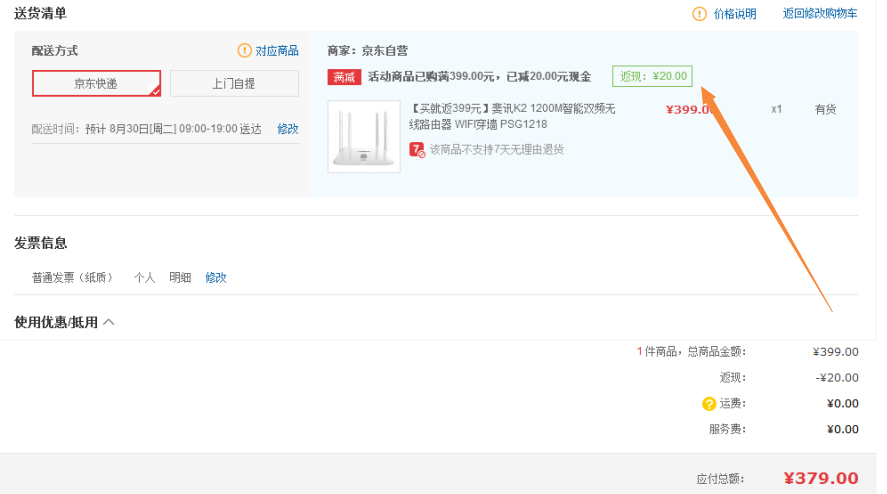This screenshot has width=887, height=494.
Task: Click the red 7-day no-return icon
Action: coord(417,149)
